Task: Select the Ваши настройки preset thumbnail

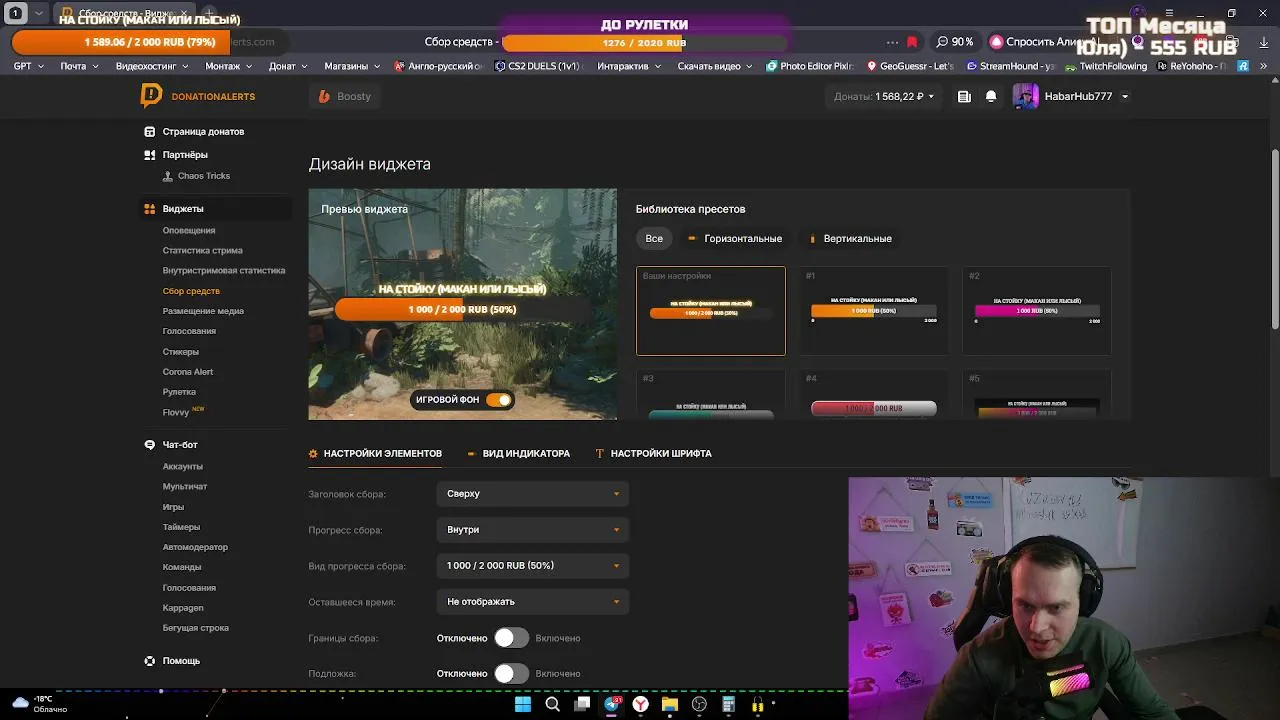Action: (711, 311)
